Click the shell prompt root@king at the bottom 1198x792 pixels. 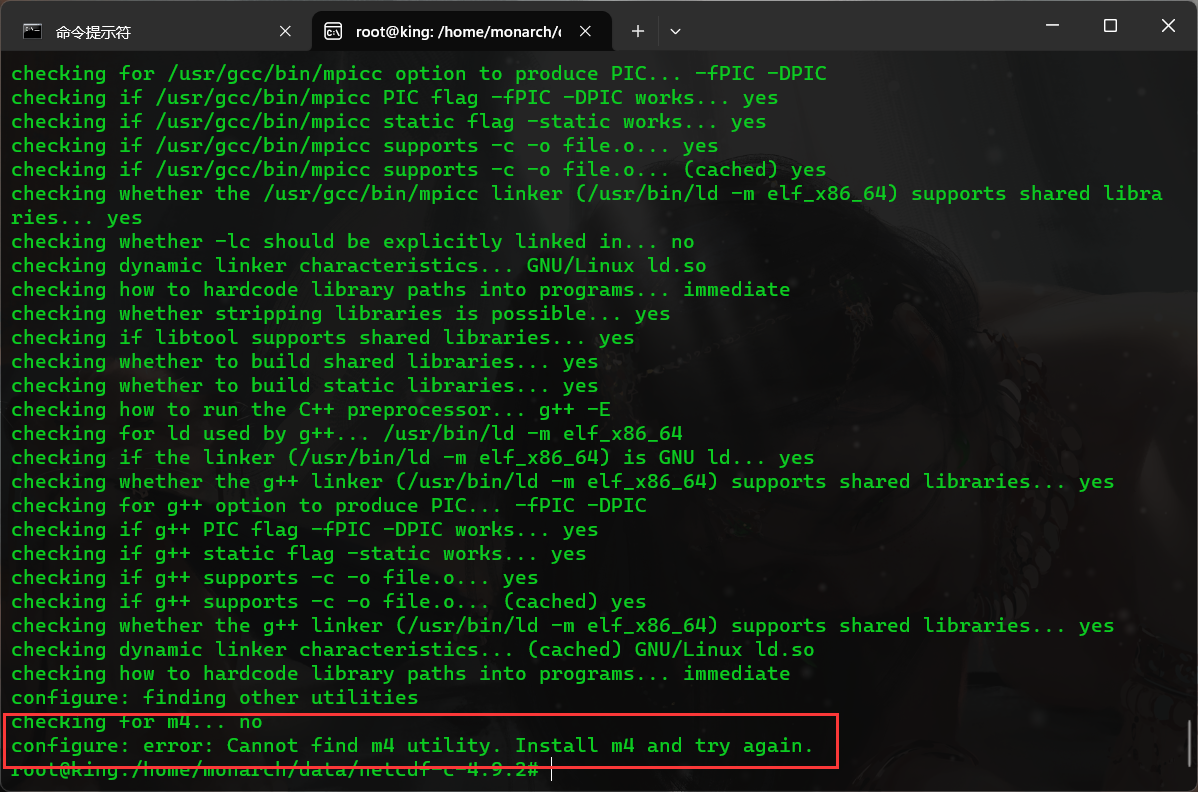pos(275,770)
